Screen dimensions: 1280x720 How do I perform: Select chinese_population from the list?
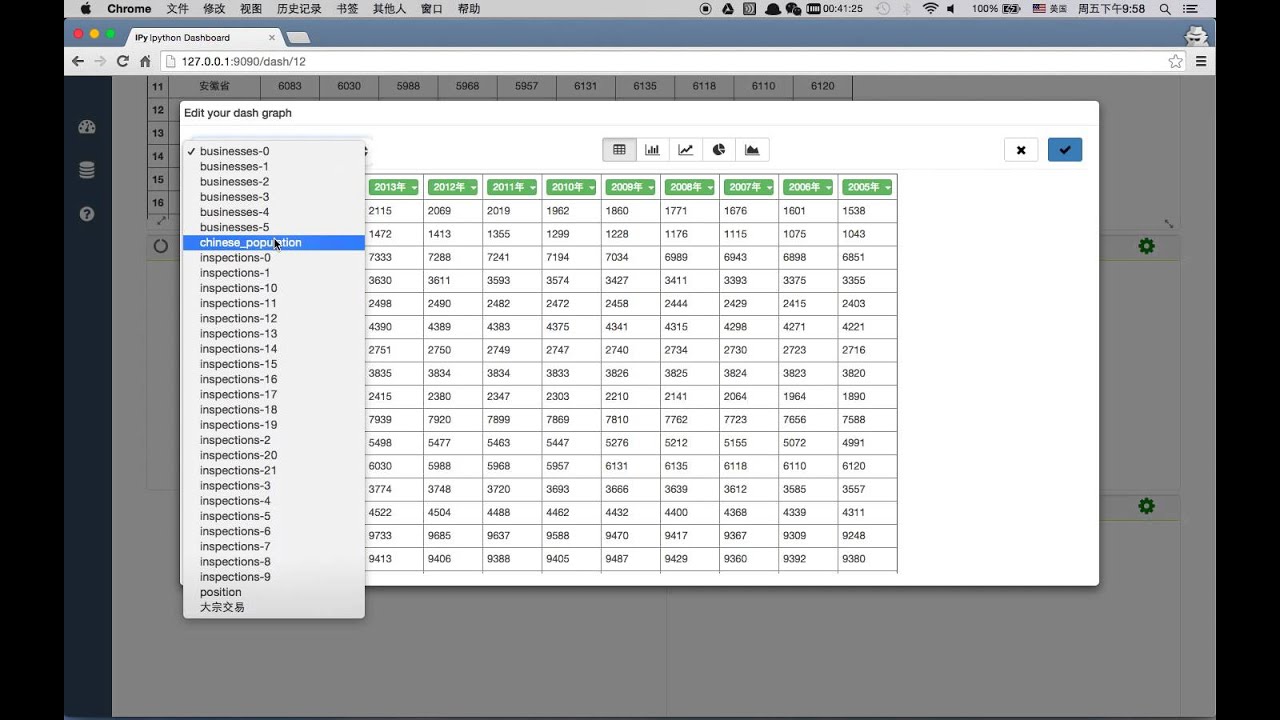(274, 242)
